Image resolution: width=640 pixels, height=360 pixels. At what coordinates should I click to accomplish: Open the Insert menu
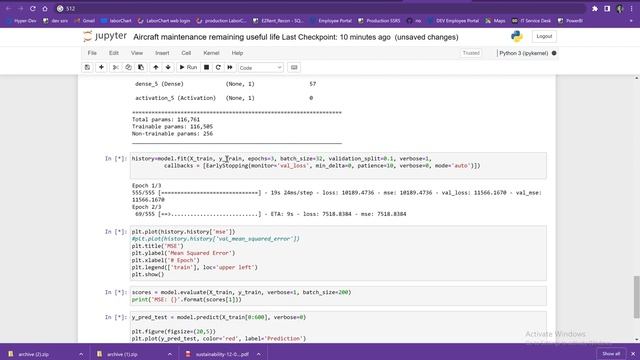(x=162, y=53)
